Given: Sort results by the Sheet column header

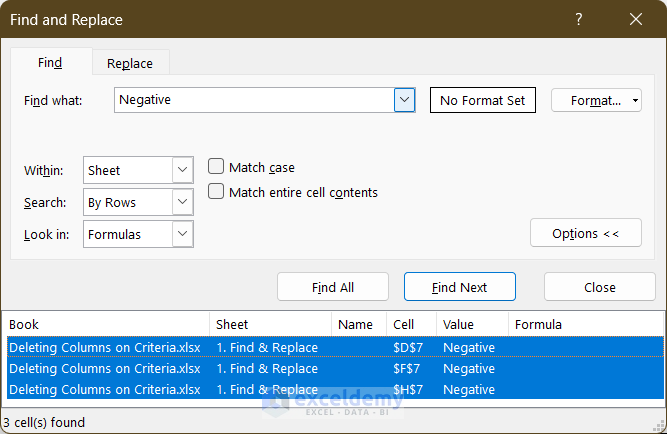Looking at the screenshot, I should click(x=270, y=325).
